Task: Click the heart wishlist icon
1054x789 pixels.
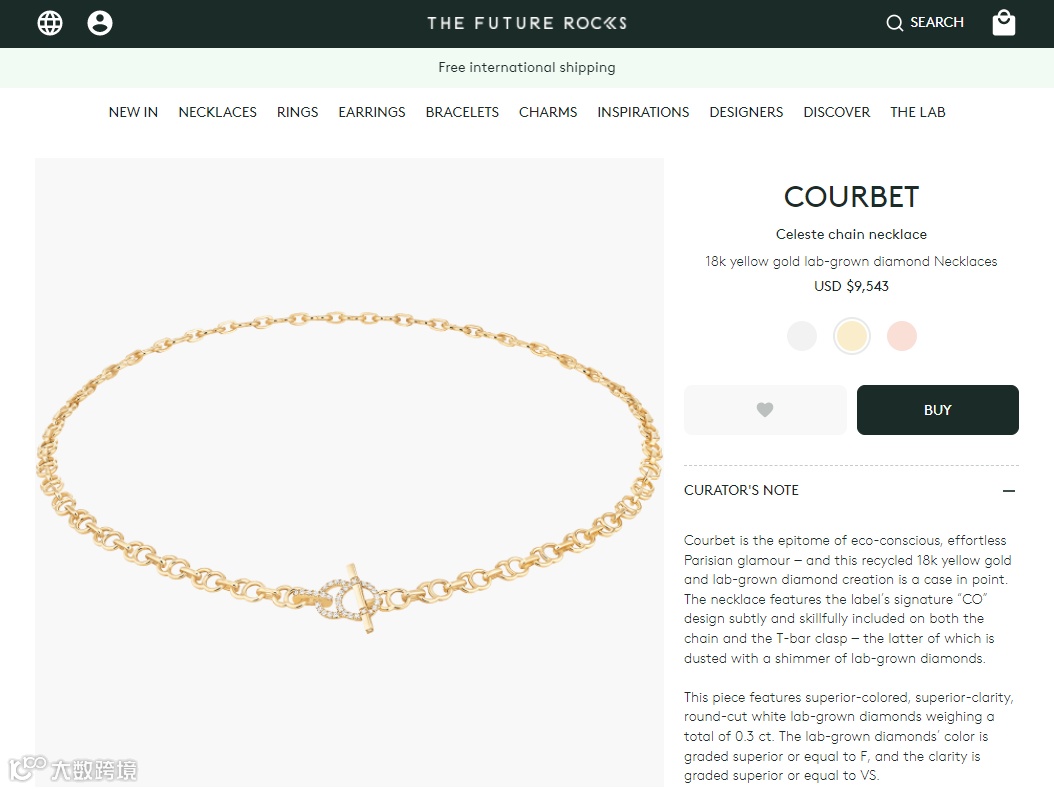Action: [x=765, y=409]
